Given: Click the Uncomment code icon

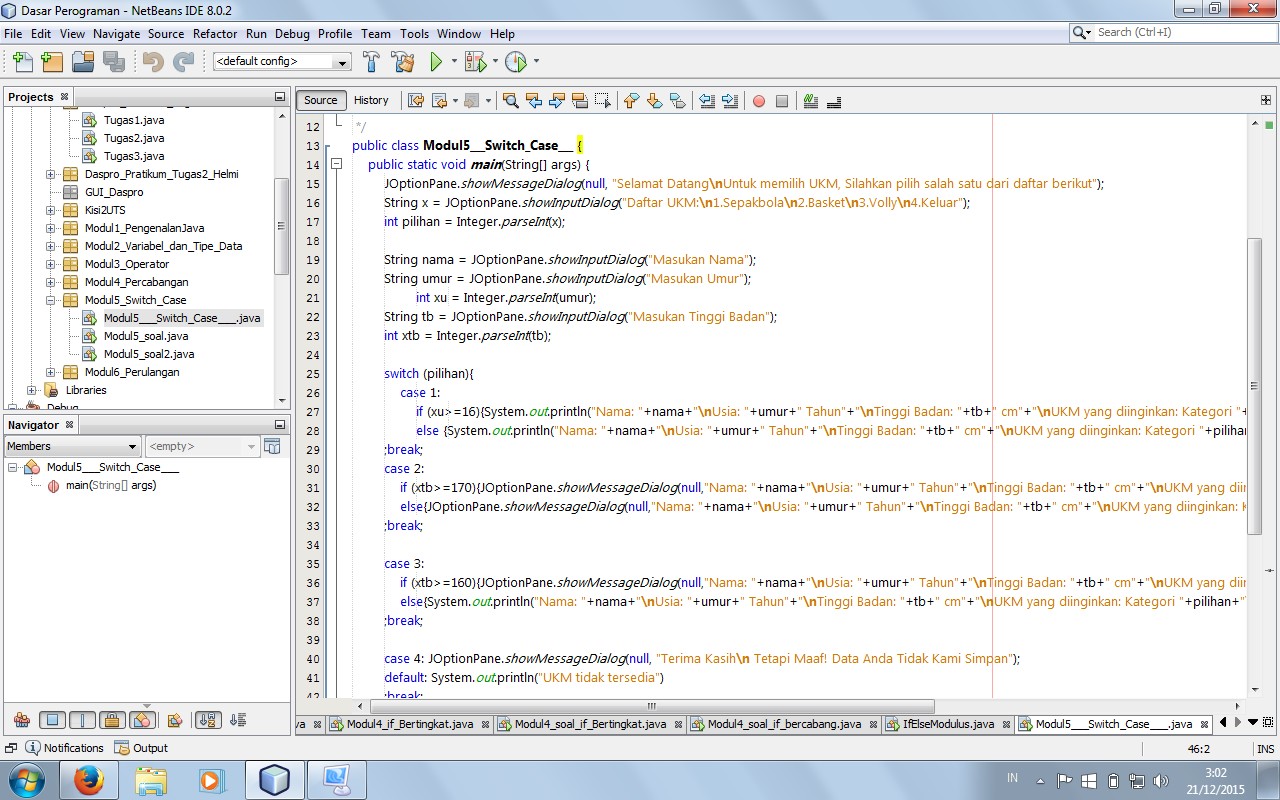Looking at the screenshot, I should point(834,100).
